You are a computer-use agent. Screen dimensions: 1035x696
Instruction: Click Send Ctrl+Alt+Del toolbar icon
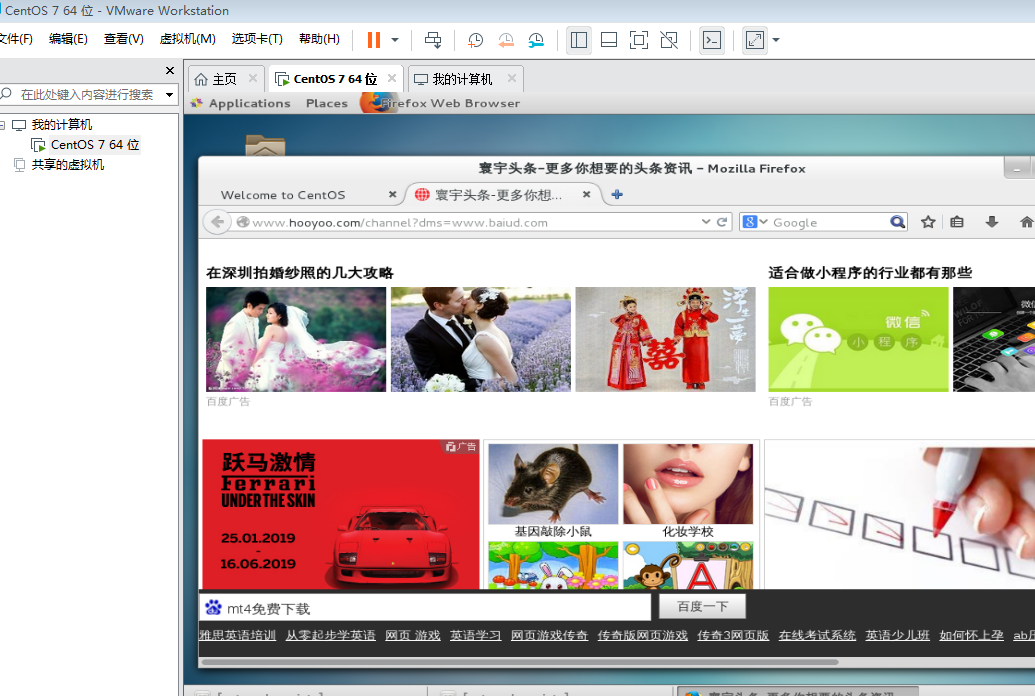tap(433, 40)
